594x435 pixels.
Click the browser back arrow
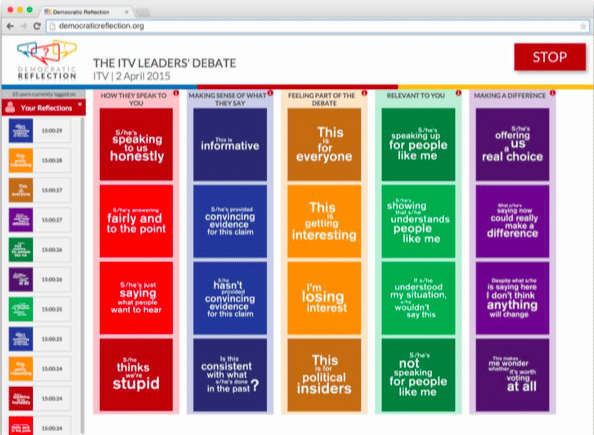pyautogui.click(x=11, y=26)
